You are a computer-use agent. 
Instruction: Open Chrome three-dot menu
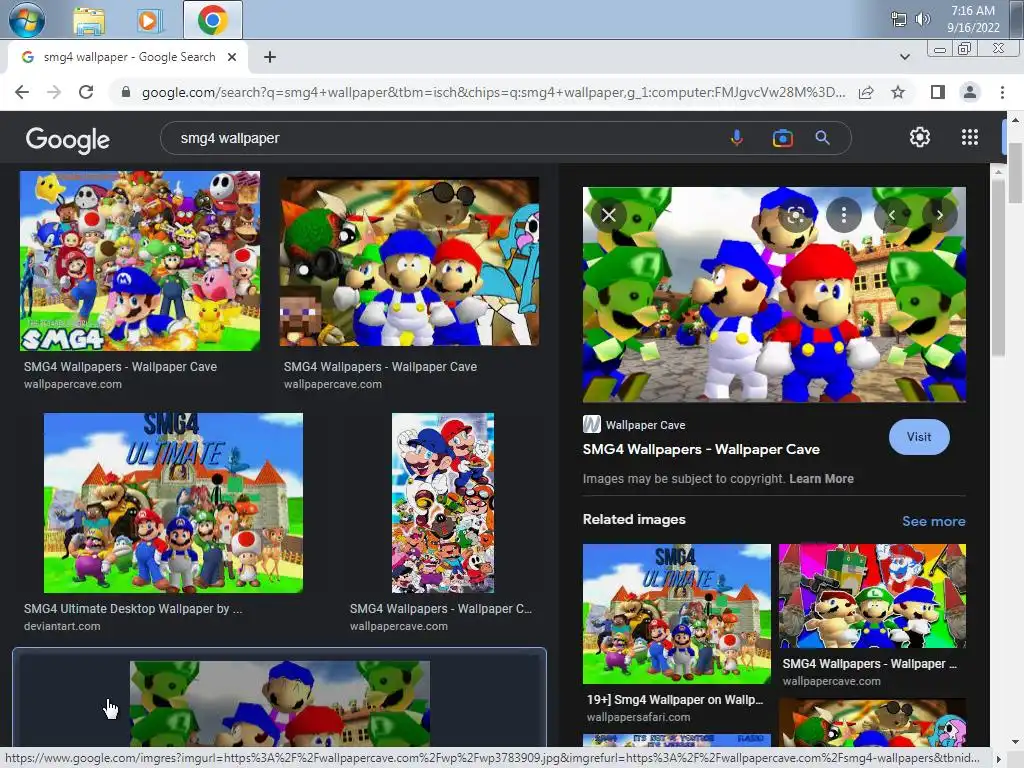[x=1002, y=92]
